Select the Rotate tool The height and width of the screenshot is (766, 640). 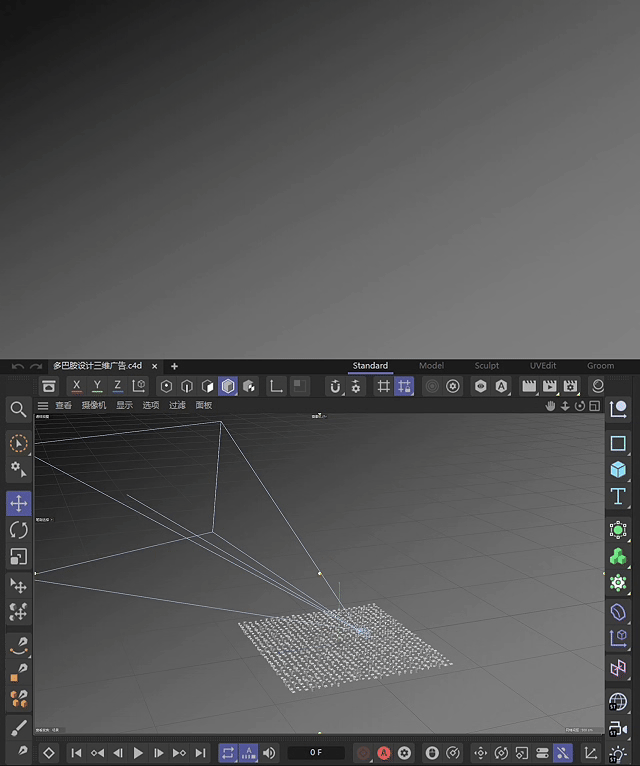point(19,530)
